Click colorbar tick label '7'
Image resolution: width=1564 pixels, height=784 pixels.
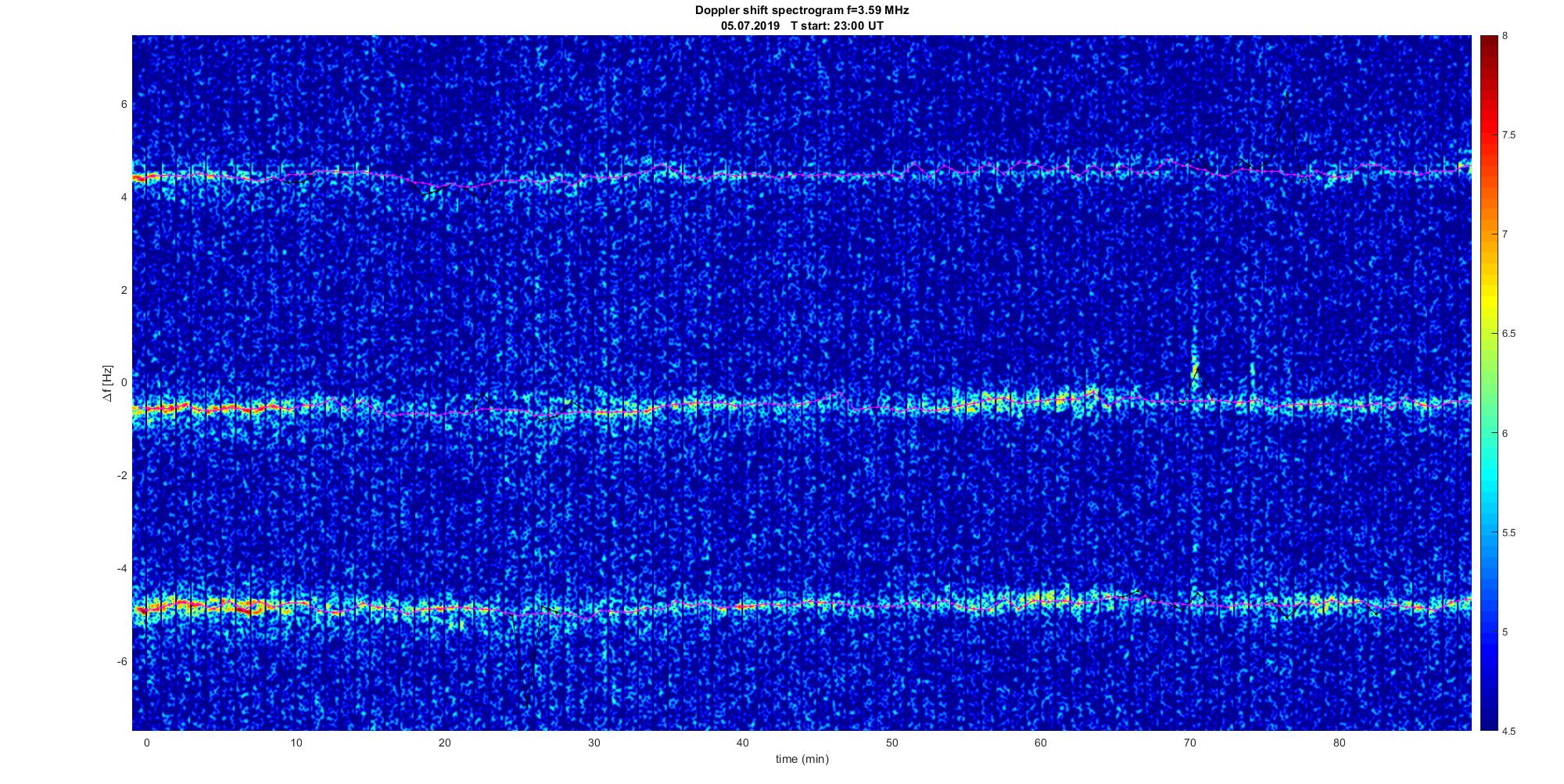click(x=1505, y=234)
